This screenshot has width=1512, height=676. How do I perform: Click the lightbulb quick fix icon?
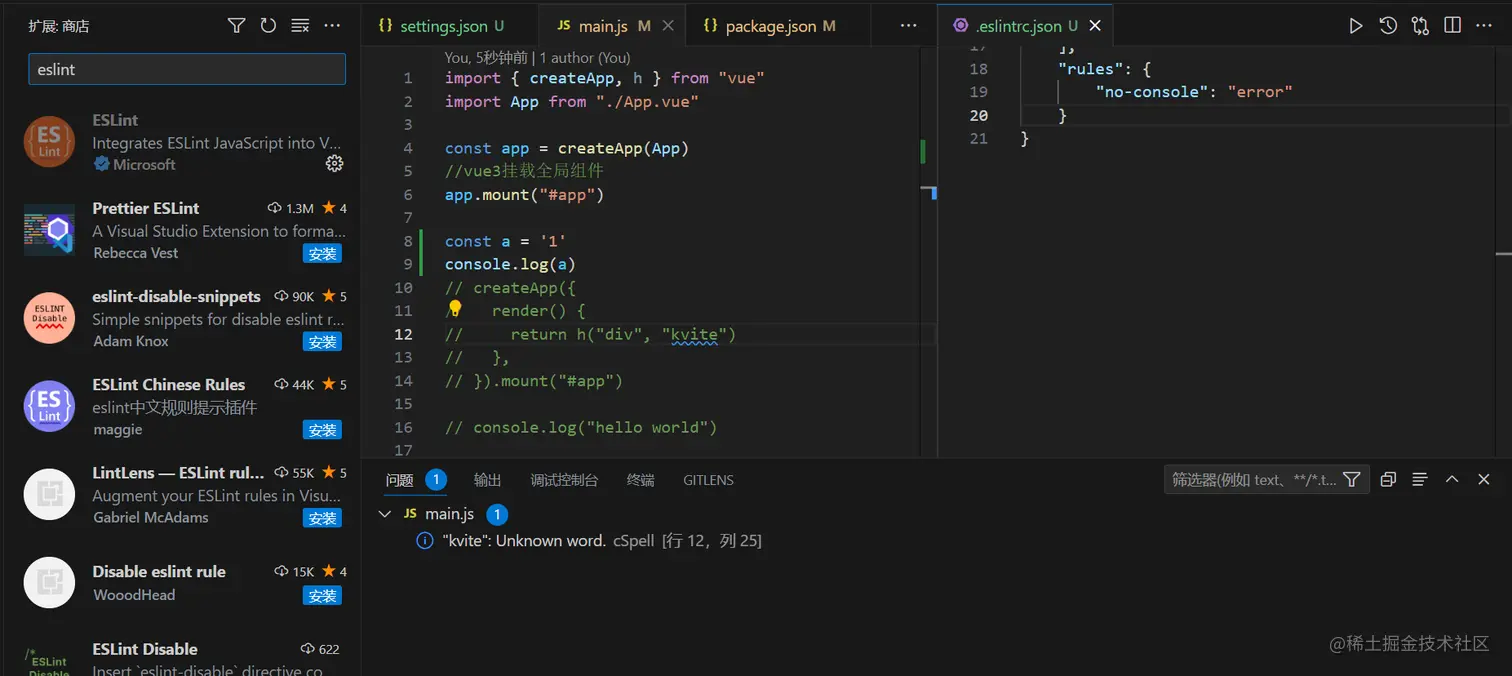coord(454,308)
